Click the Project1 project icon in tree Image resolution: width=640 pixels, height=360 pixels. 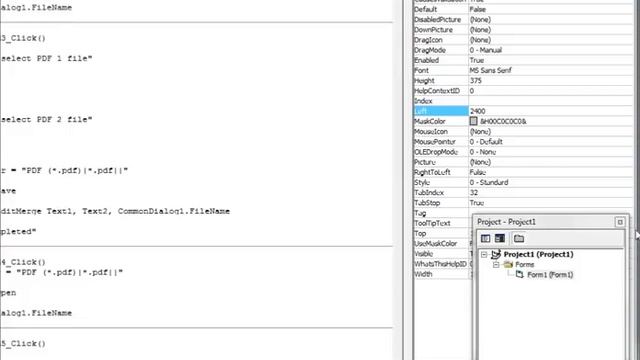[x=496, y=254]
